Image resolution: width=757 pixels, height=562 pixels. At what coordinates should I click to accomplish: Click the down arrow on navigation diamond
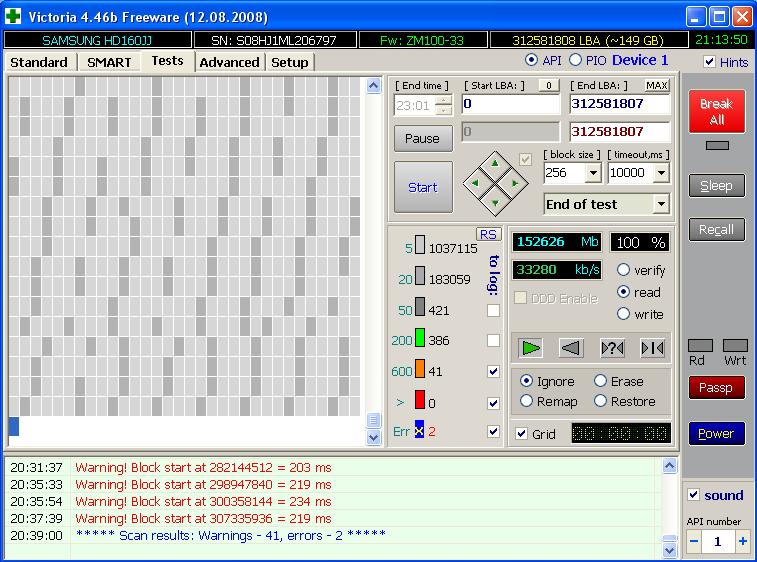(x=493, y=204)
